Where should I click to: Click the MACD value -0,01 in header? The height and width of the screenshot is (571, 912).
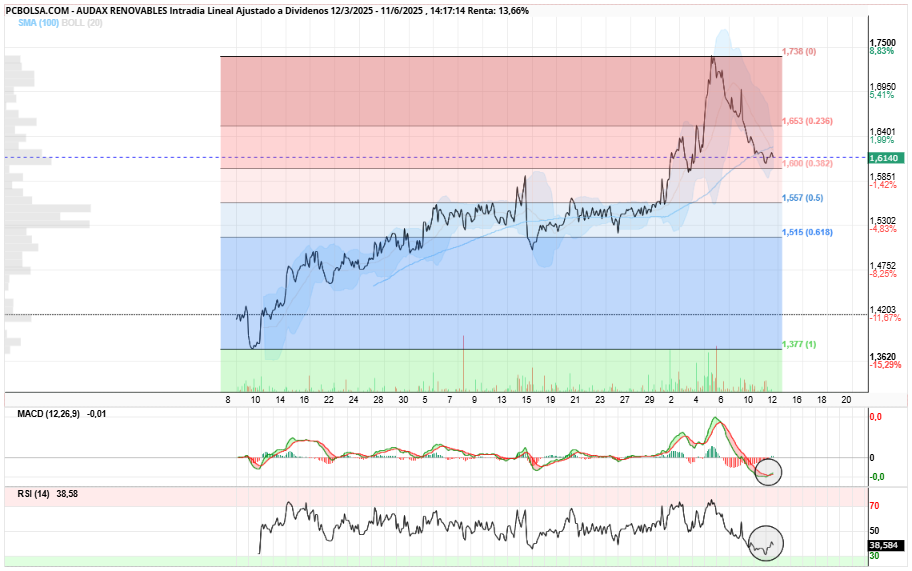tap(96, 414)
